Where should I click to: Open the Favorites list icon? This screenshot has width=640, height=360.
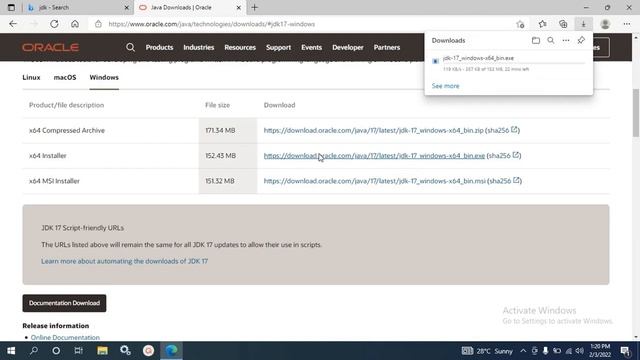(542, 24)
